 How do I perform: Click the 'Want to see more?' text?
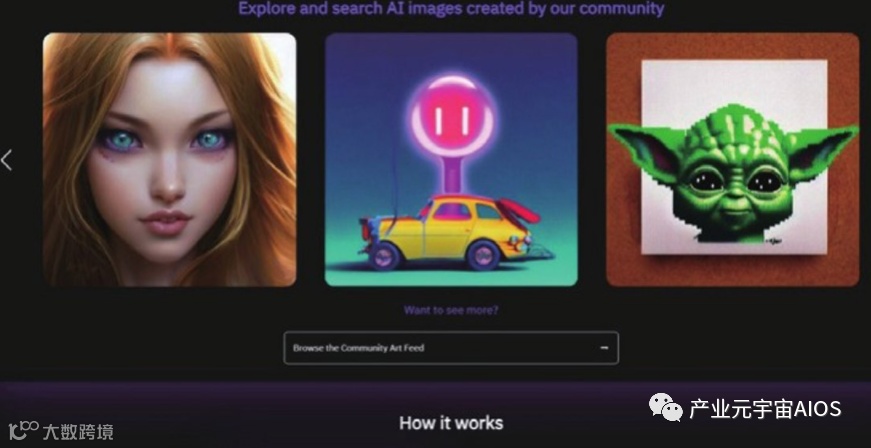point(451,310)
